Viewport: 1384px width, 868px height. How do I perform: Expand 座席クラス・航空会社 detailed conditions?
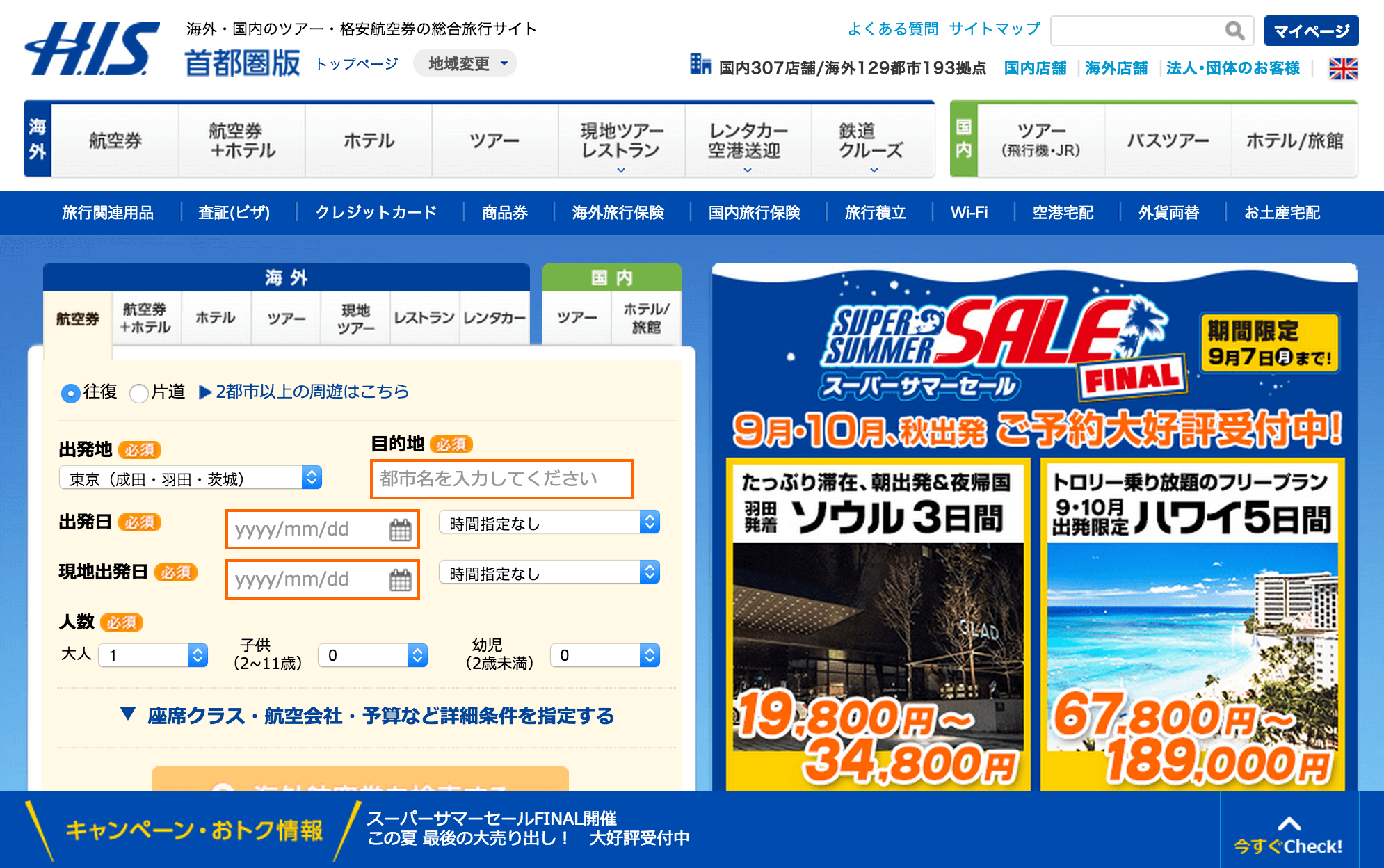click(367, 716)
